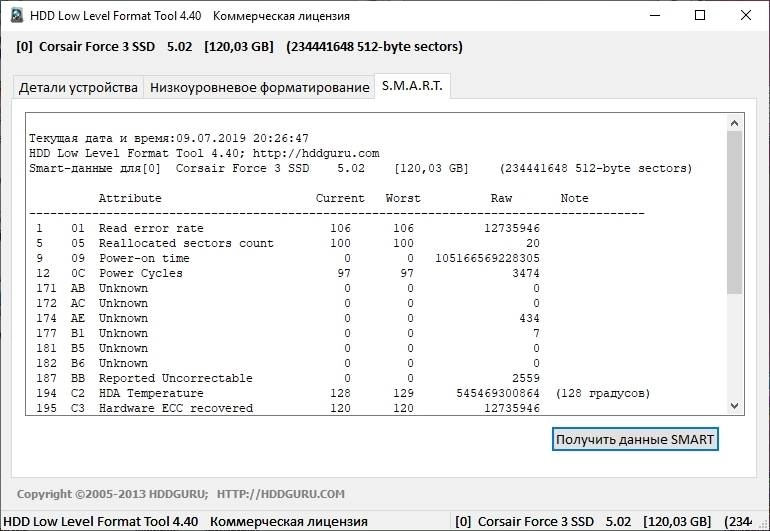Click the Worst column header
This screenshot has height=531, width=770.
click(403, 198)
